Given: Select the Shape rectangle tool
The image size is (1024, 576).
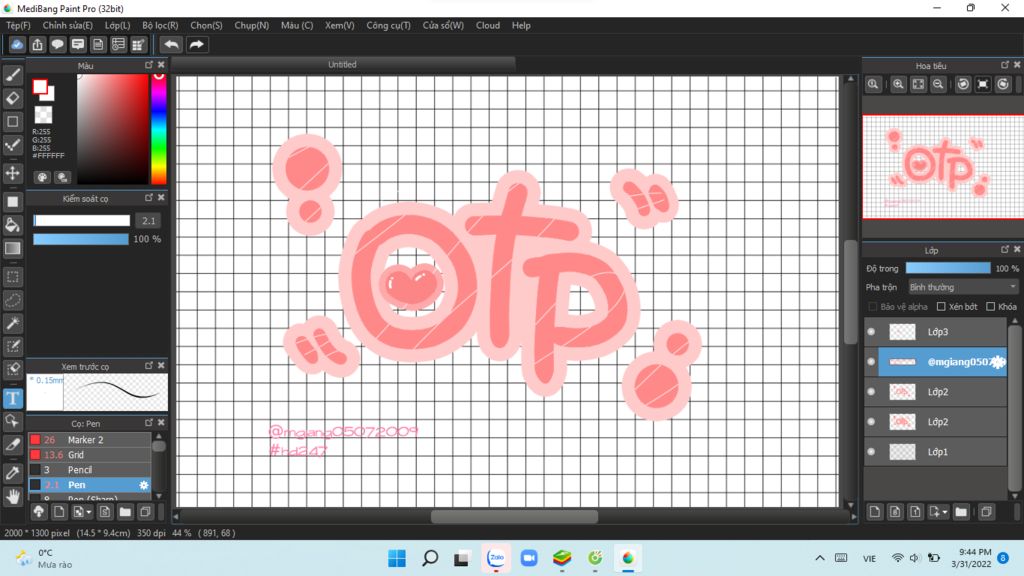Looking at the screenshot, I should point(12,121).
